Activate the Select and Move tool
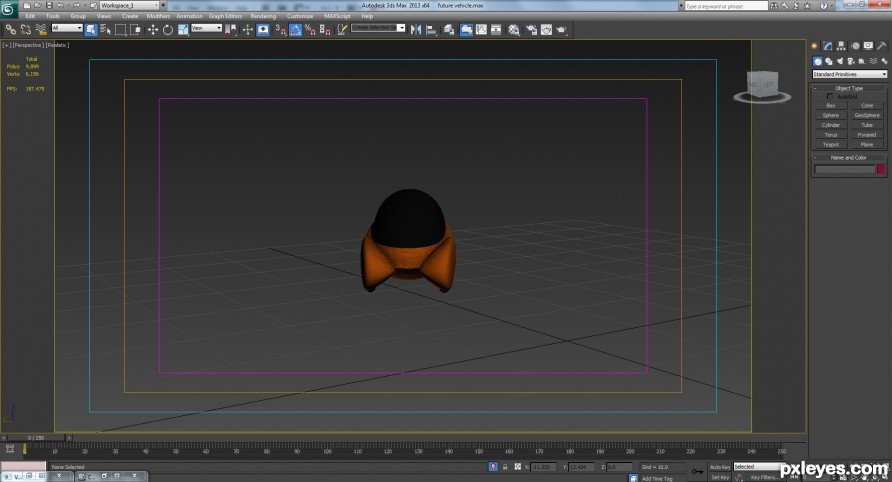 (153, 30)
